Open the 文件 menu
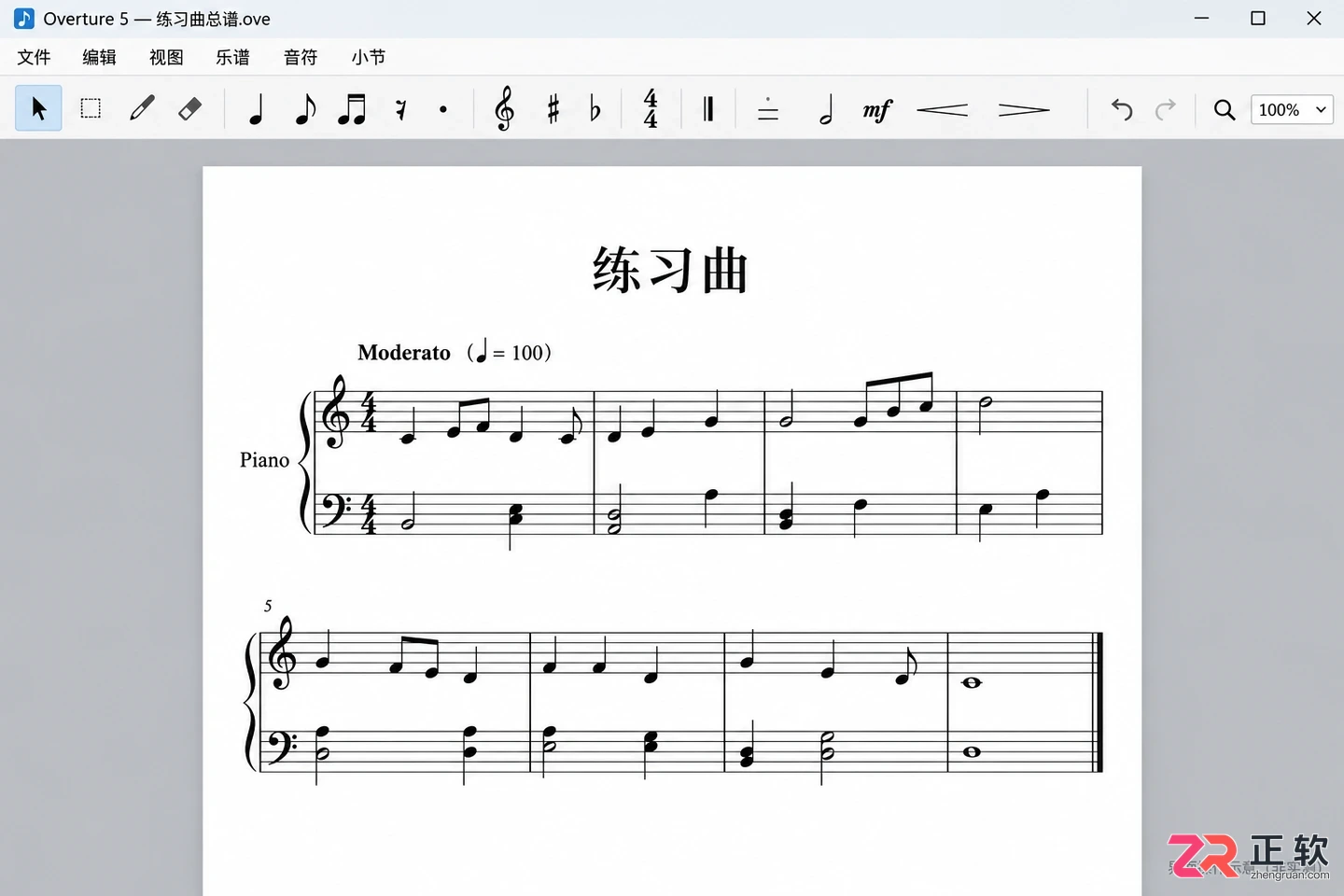This screenshot has height=896, width=1344. [x=34, y=57]
